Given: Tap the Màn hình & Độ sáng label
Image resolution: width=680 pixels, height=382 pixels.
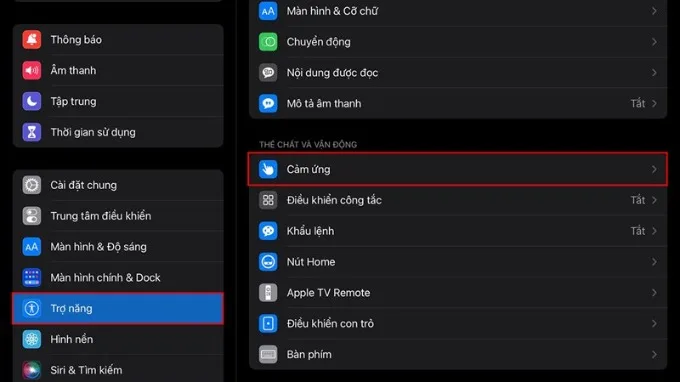Looking at the screenshot, I should 98,247.
